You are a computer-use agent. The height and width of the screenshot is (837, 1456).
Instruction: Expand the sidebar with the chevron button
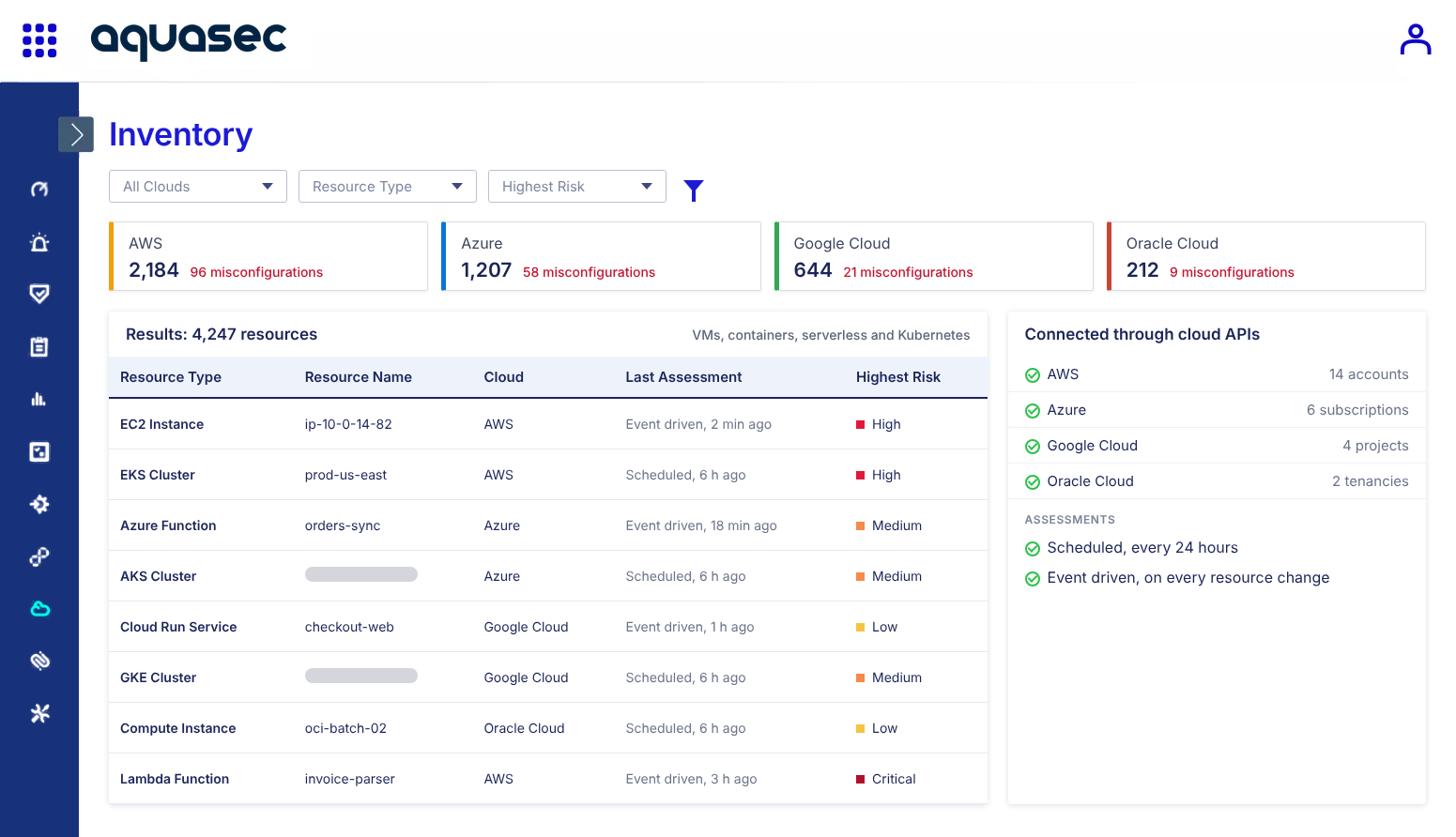tap(76, 134)
